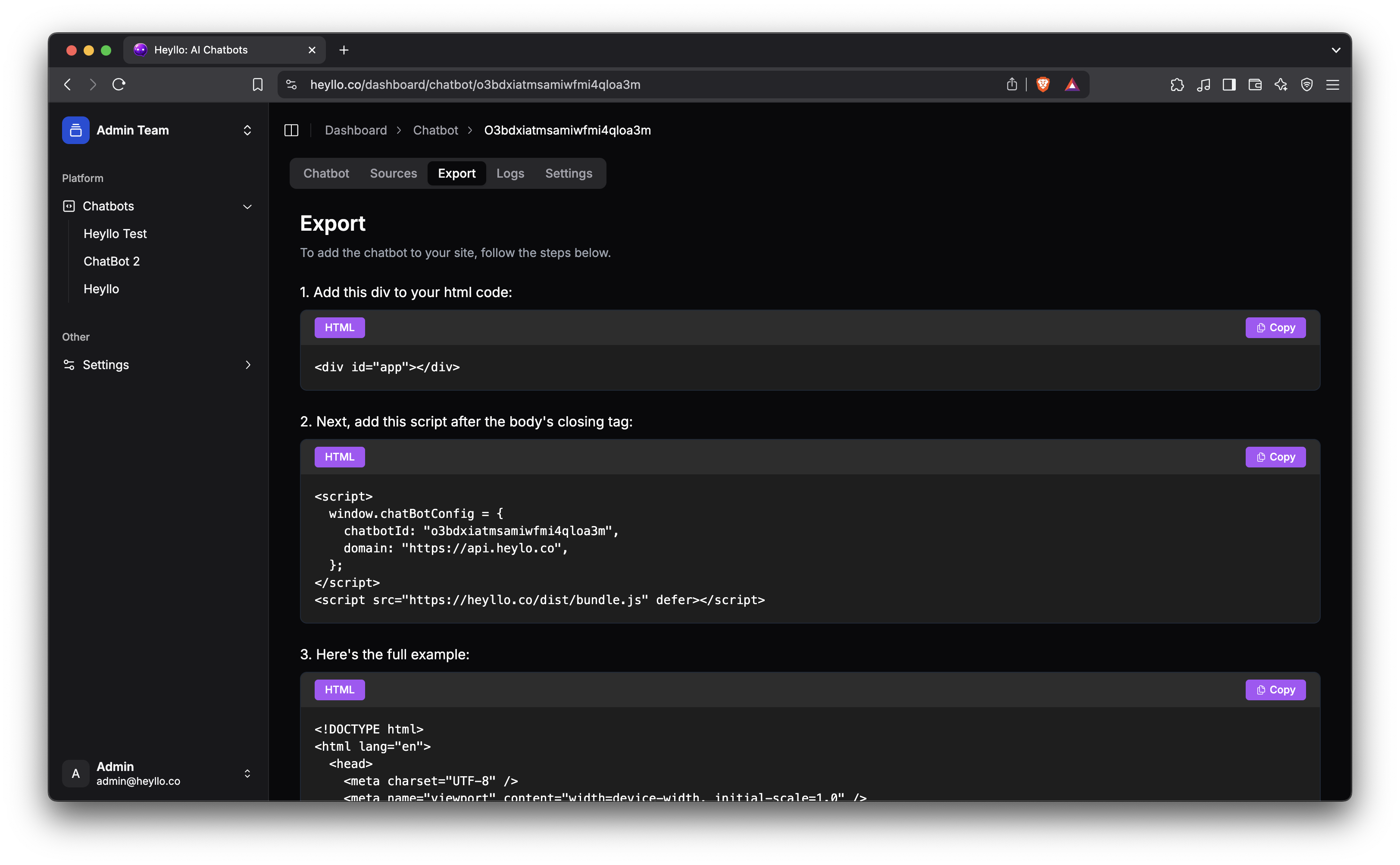Click the share icon in address bar
The height and width of the screenshot is (865, 1400).
coord(1012,85)
